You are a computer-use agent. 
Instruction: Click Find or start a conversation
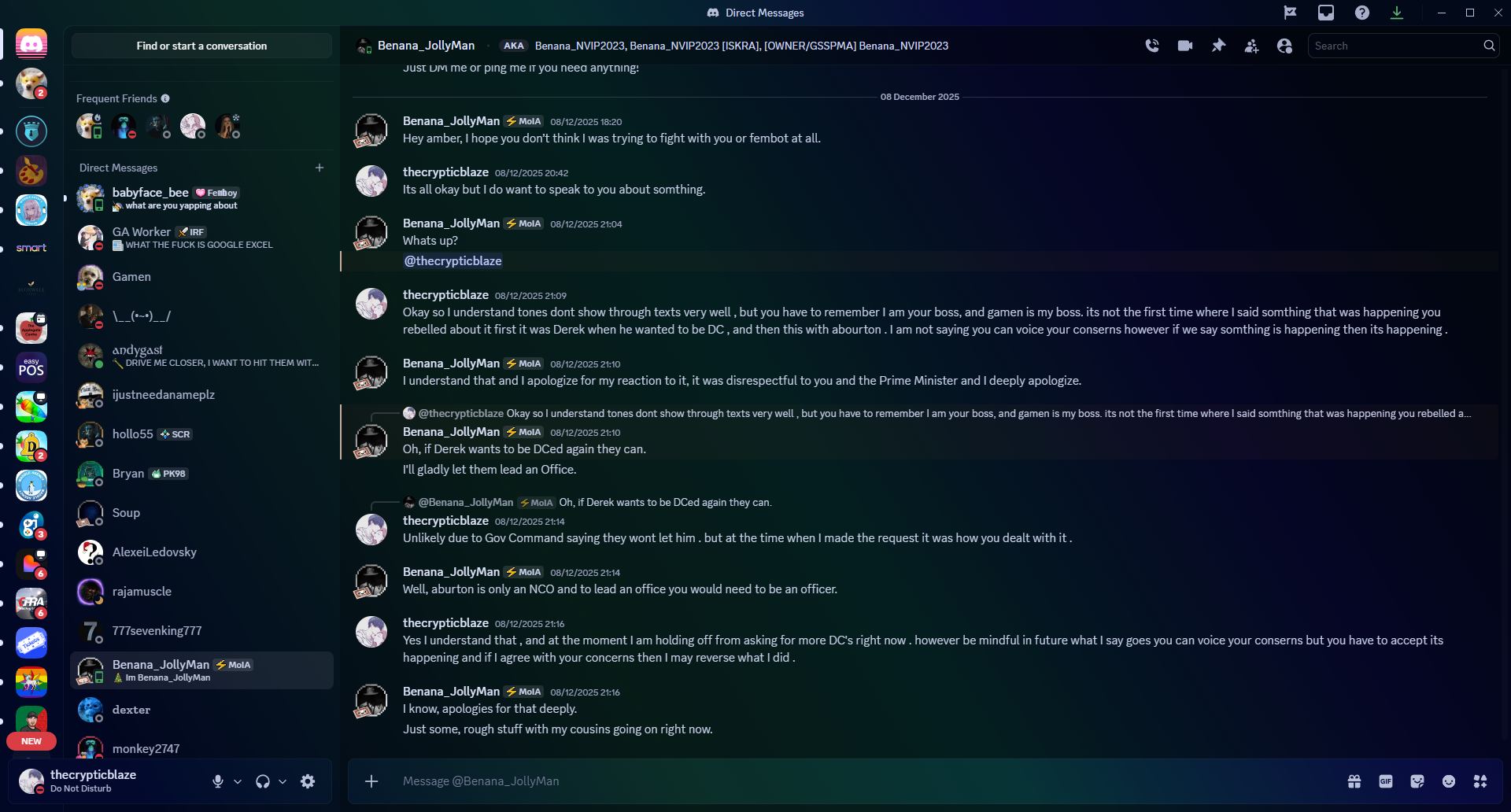(201, 46)
